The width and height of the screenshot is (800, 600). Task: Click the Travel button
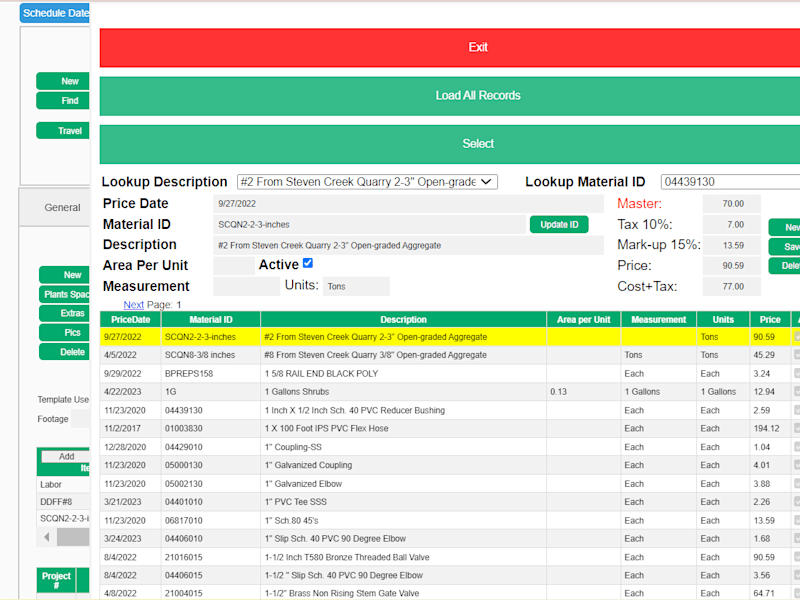pos(63,131)
